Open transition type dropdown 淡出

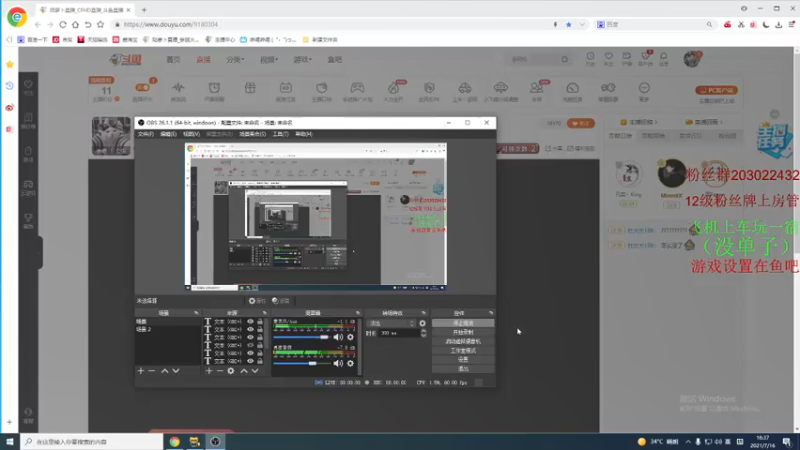click(391, 323)
